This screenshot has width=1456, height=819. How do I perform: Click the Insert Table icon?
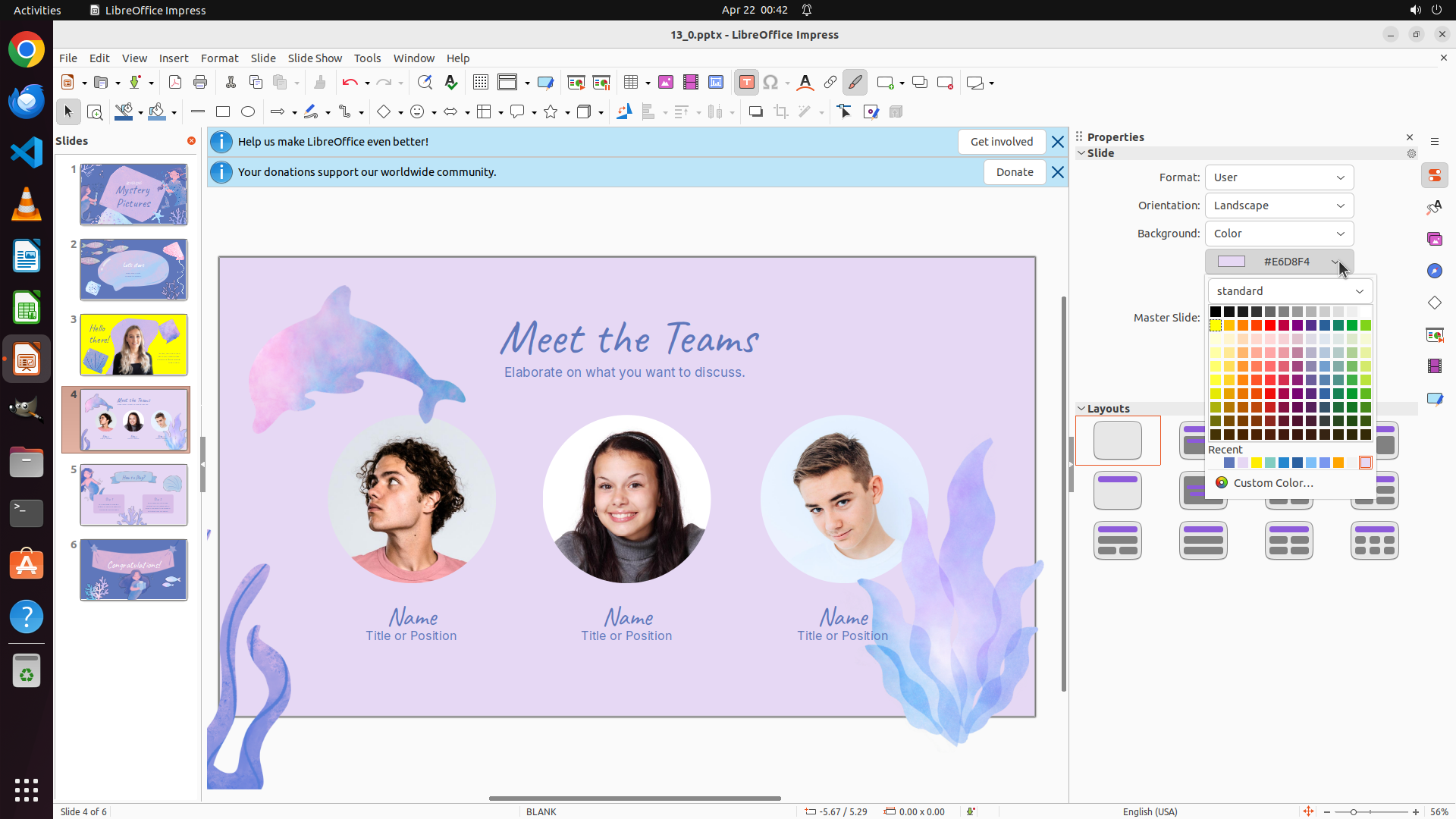coord(631,83)
